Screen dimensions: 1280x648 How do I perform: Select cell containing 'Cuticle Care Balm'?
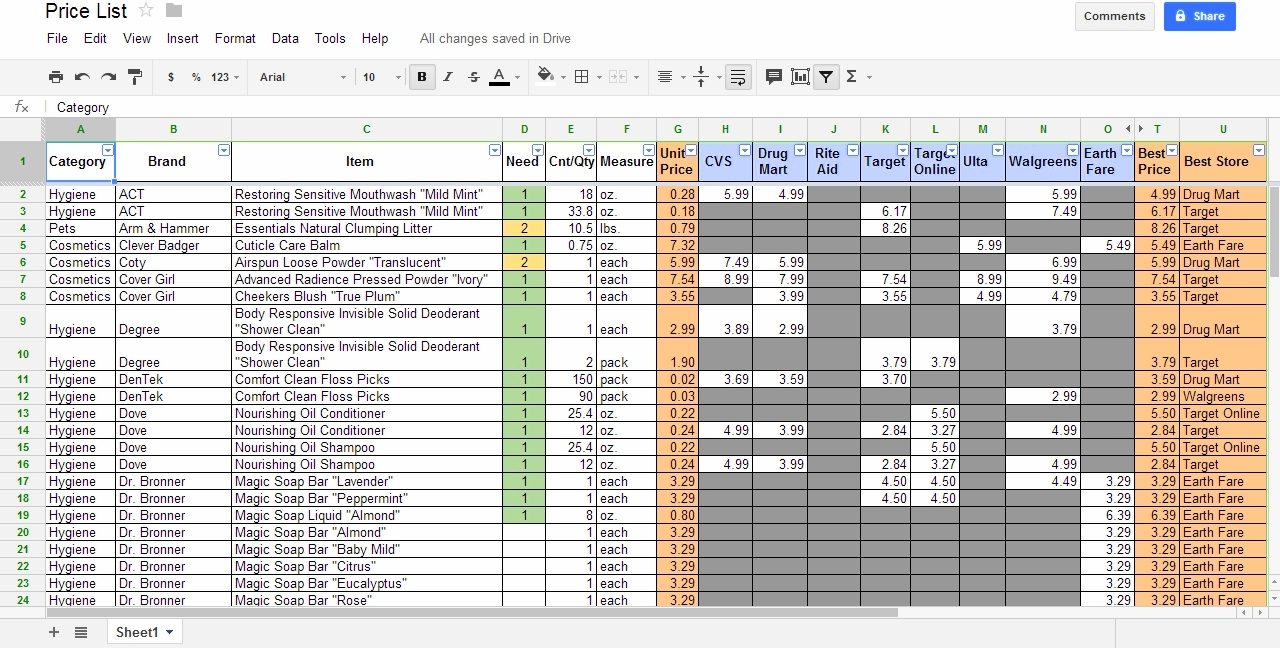click(366, 245)
